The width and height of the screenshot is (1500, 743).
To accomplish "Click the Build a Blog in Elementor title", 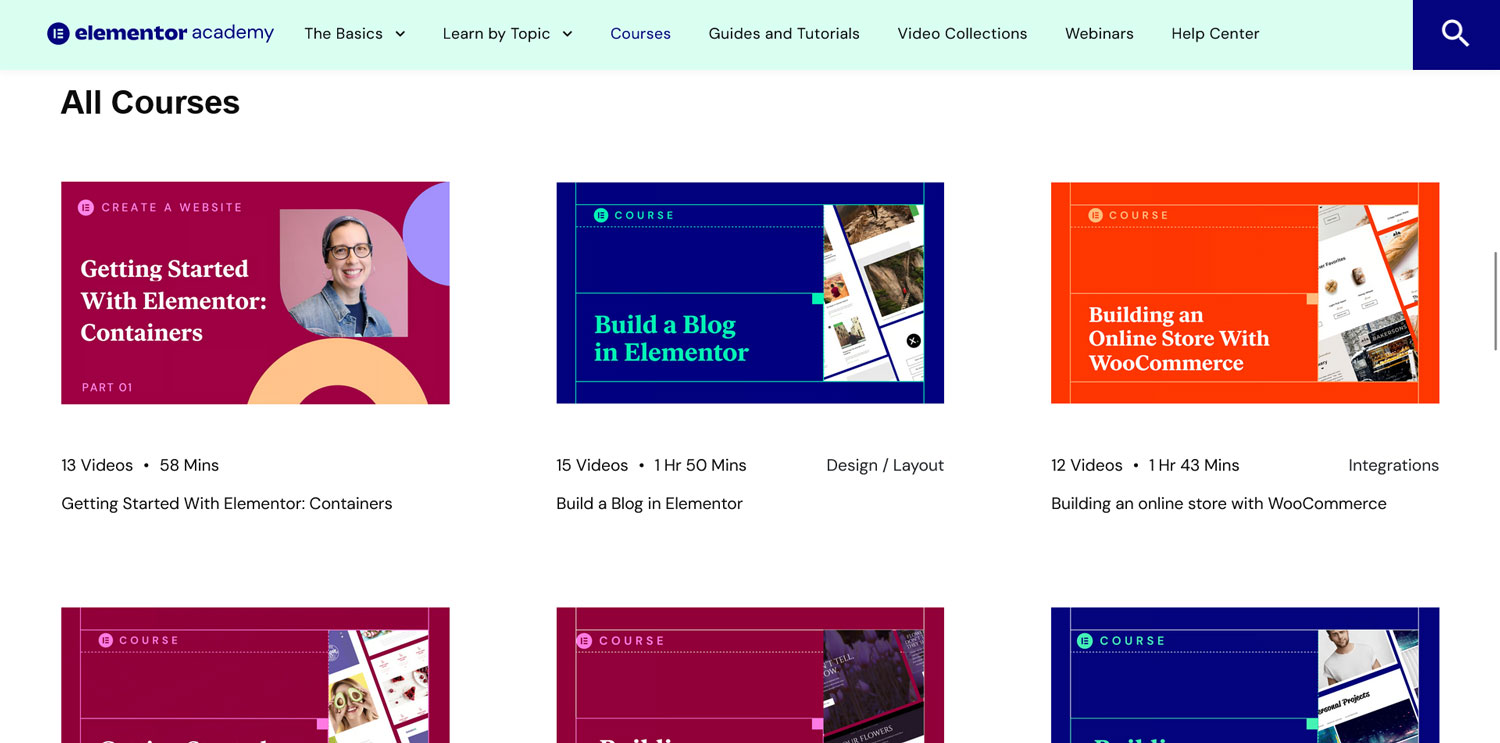I will (649, 504).
